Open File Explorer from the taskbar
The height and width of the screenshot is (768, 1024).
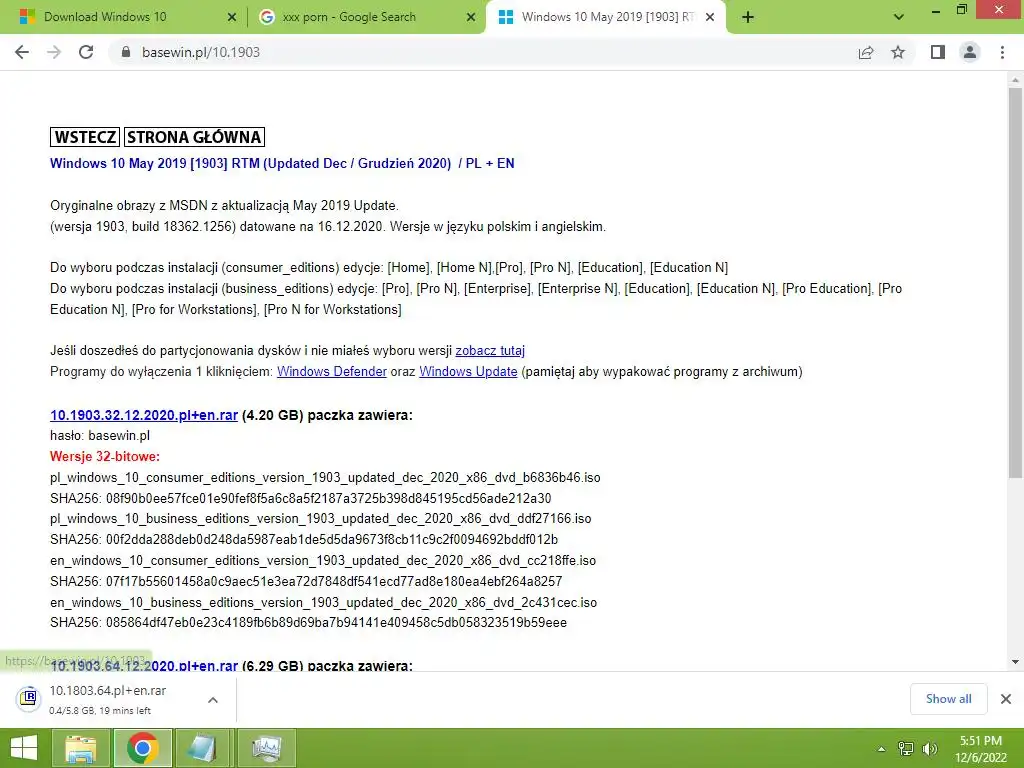point(81,748)
